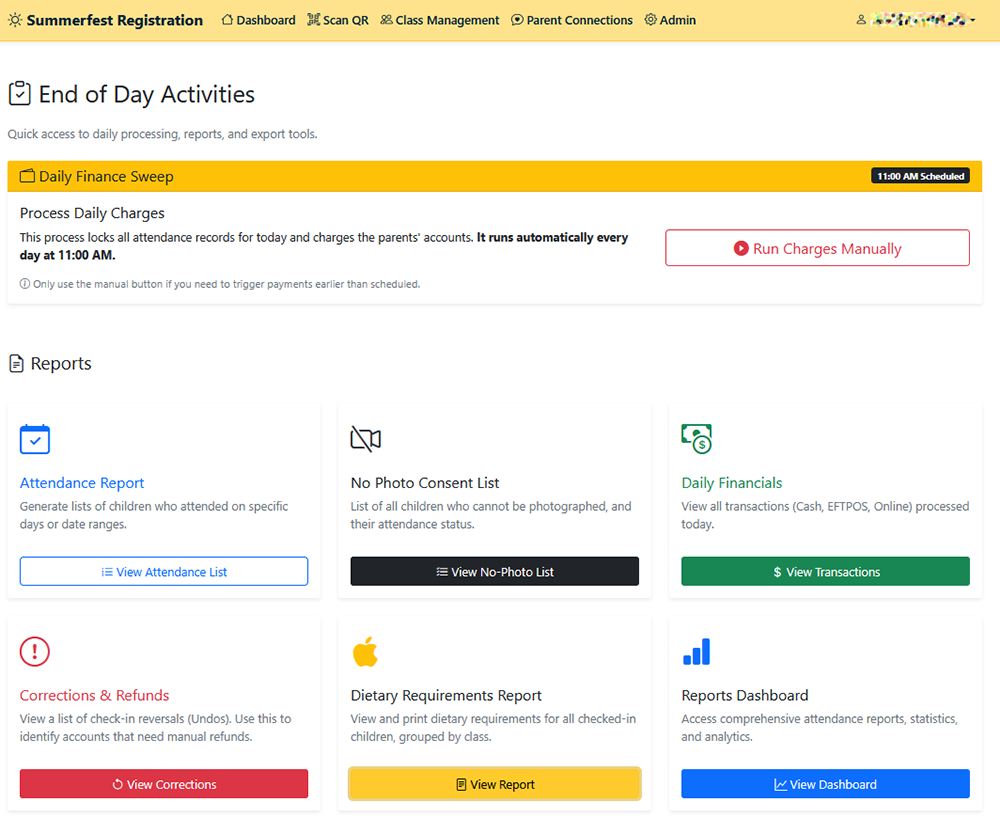Click the document icon beside Reports heading
This screenshot has width=1000, height=818.
tap(17, 363)
